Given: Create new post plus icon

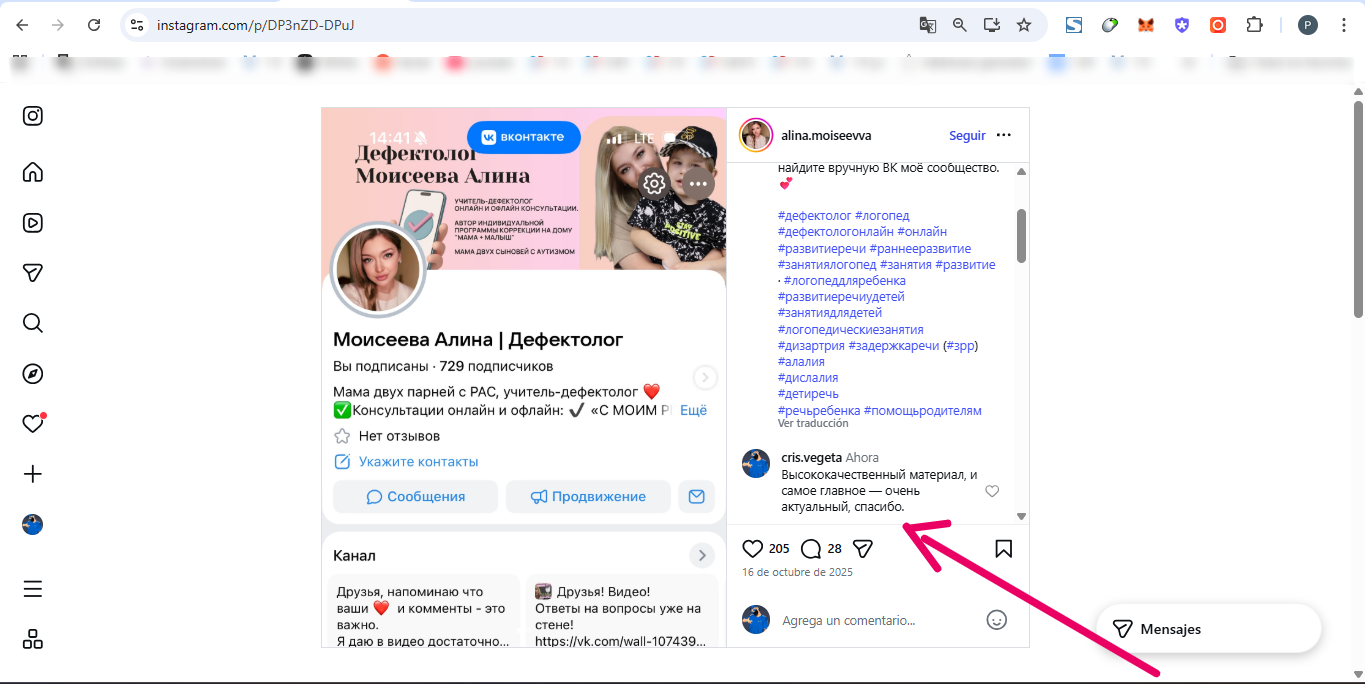Looking at the screenshot, I should click(x=33, y=474).
